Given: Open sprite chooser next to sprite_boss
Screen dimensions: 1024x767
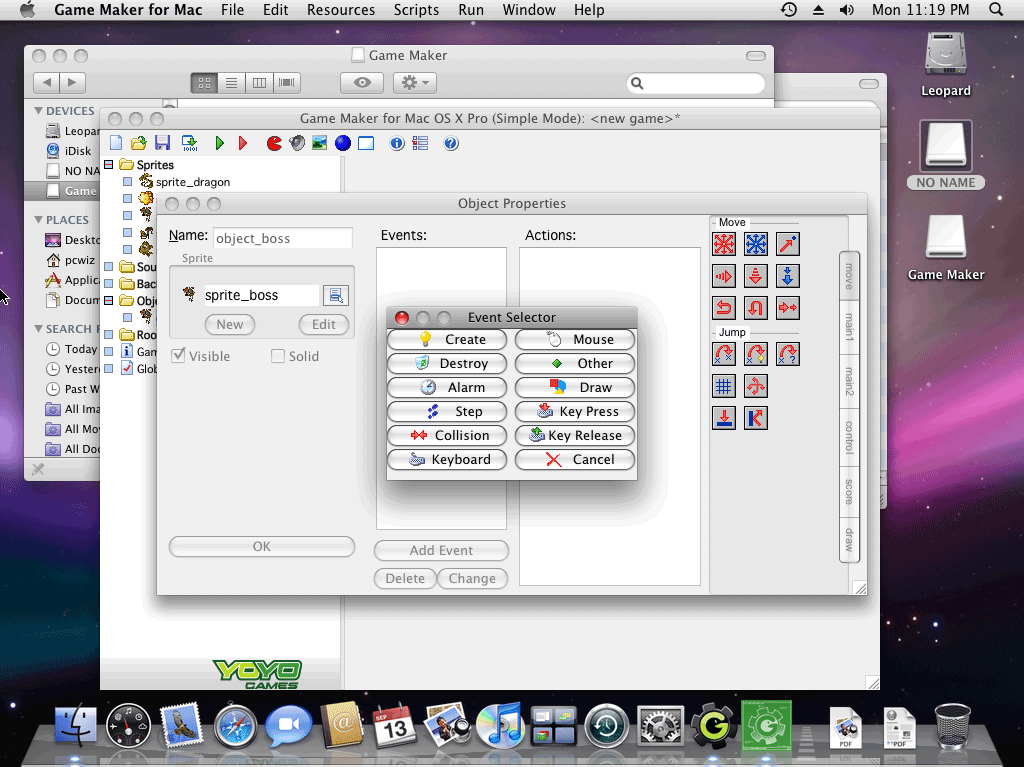Looking at the screenshot, I should (335, 295).
